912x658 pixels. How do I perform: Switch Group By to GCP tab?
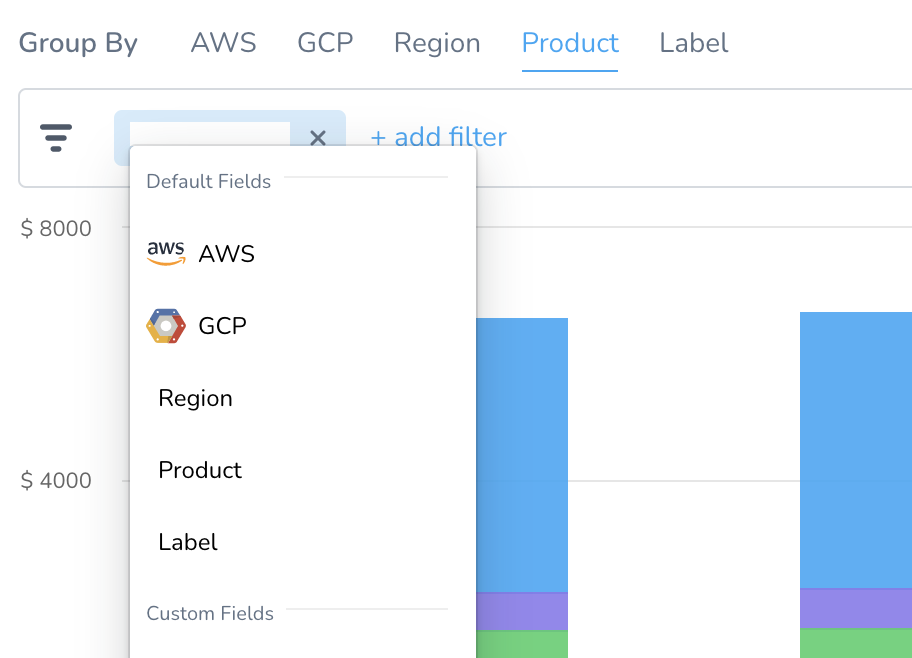coord(325,43)
